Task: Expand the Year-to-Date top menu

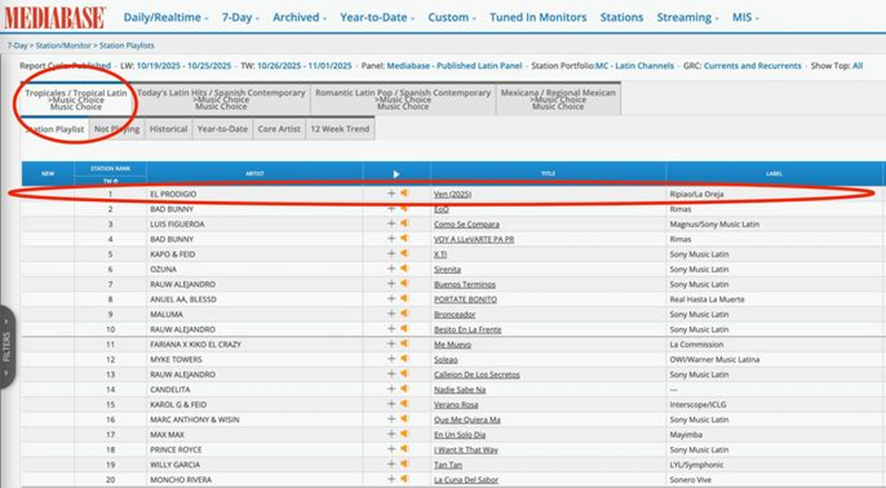Action: [378, 17]
